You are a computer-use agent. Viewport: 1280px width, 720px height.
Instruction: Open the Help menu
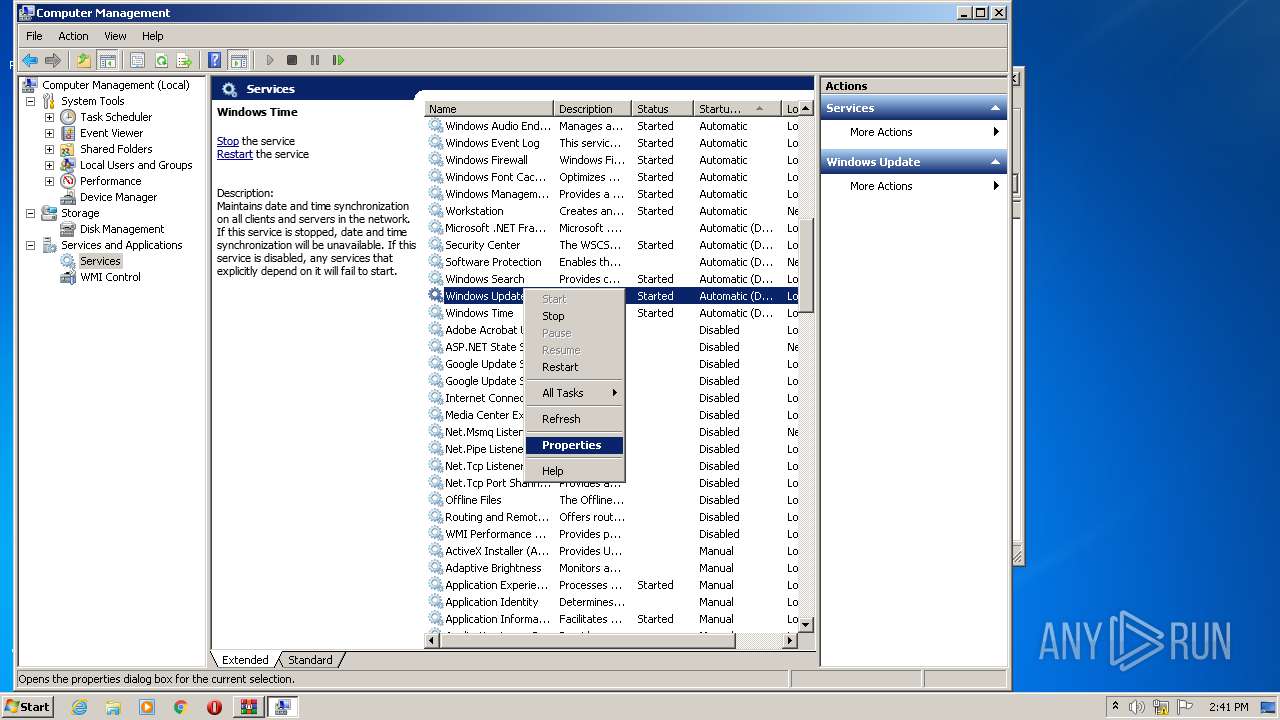152,36
